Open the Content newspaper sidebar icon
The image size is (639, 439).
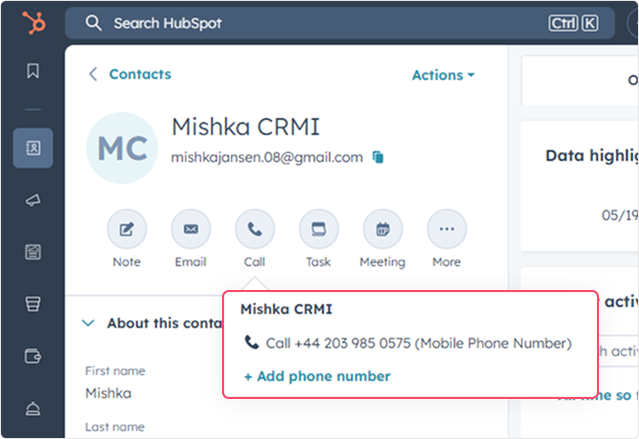pyautogui.click(x=33, y=252)
